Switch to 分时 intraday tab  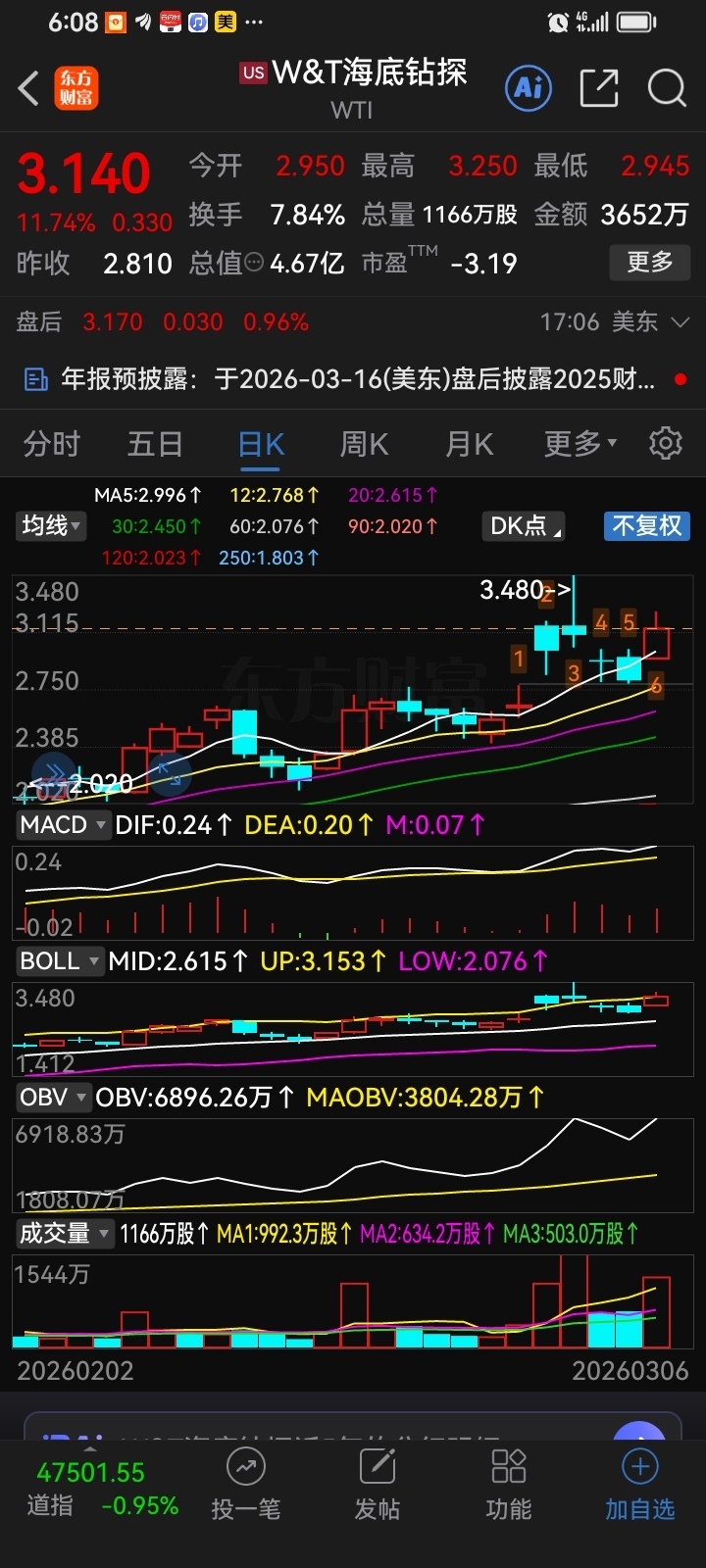click(x=52, y=444)
